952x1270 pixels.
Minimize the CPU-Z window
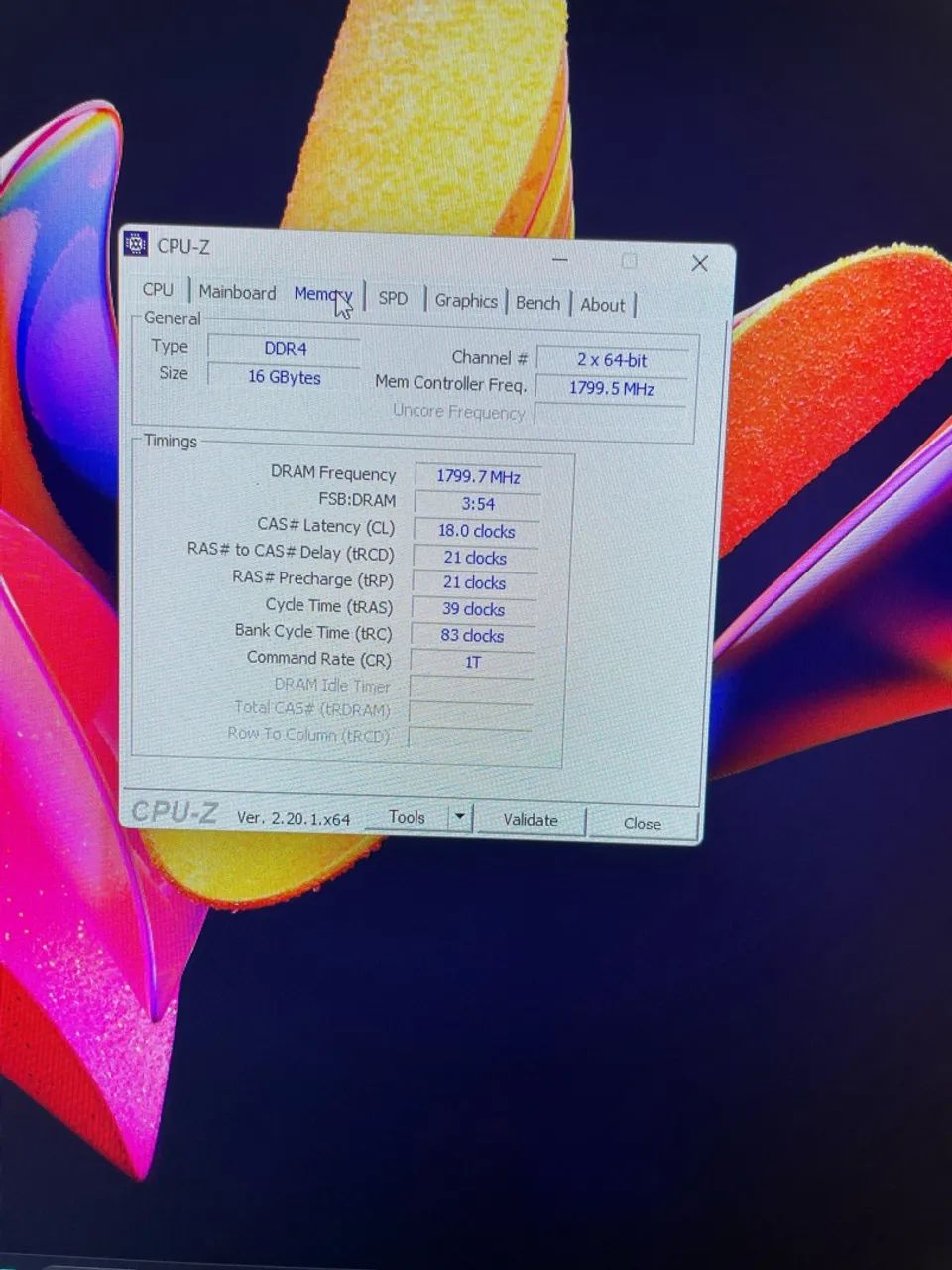click(561, 259)
